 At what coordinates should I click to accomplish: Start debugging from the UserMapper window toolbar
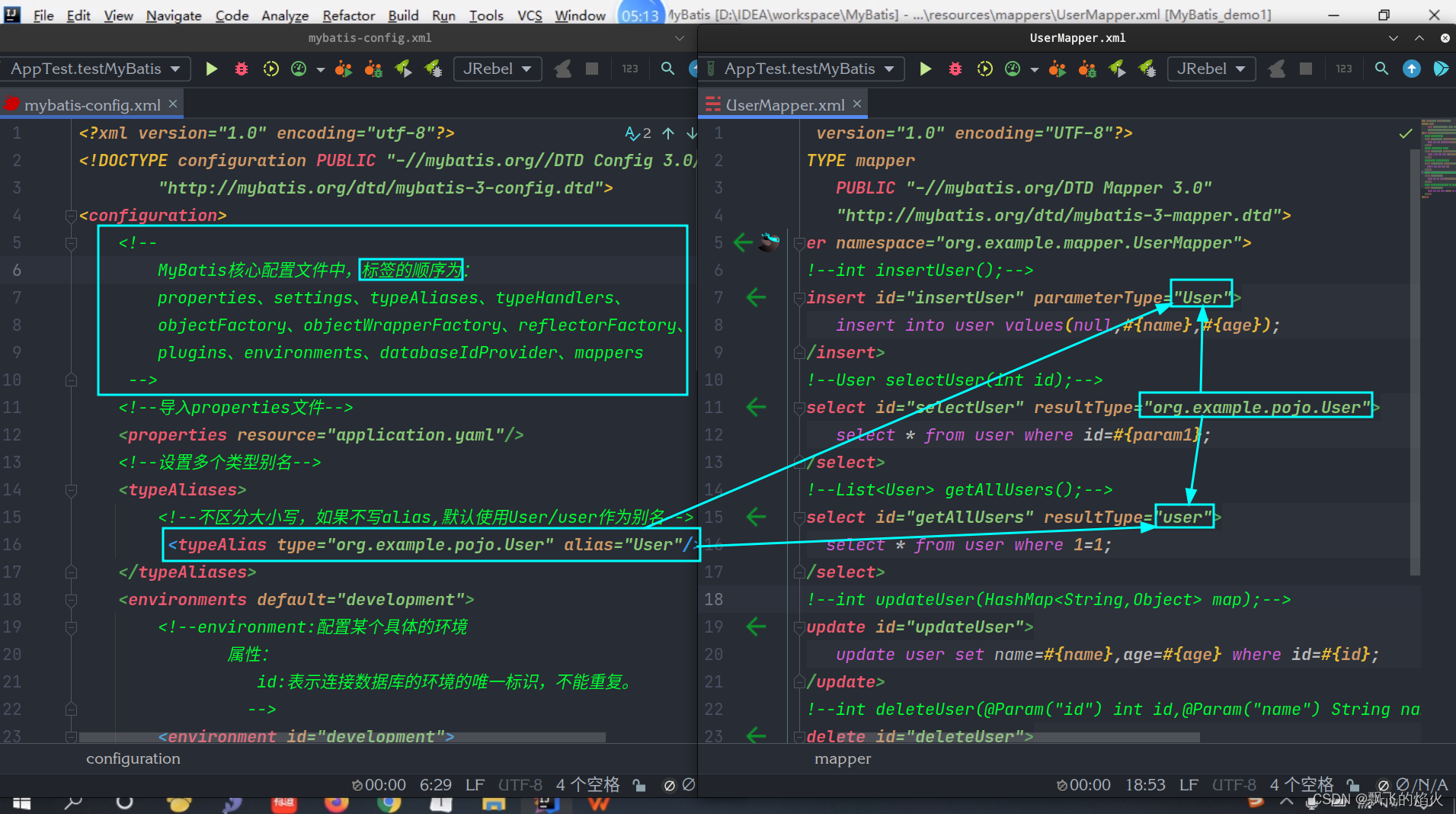point(955,69)
